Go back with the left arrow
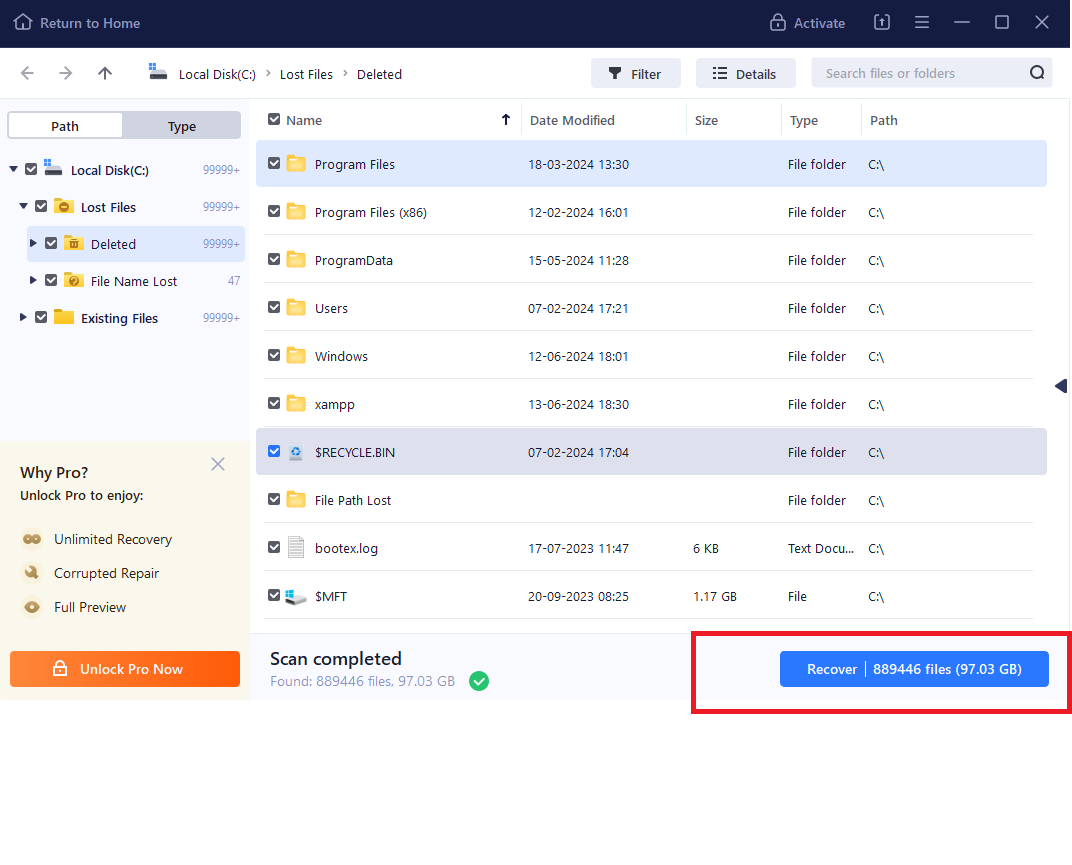Image resolution: width=1072 pixels, height=865 pixels. pyautogui.click(x=27, y=73)
